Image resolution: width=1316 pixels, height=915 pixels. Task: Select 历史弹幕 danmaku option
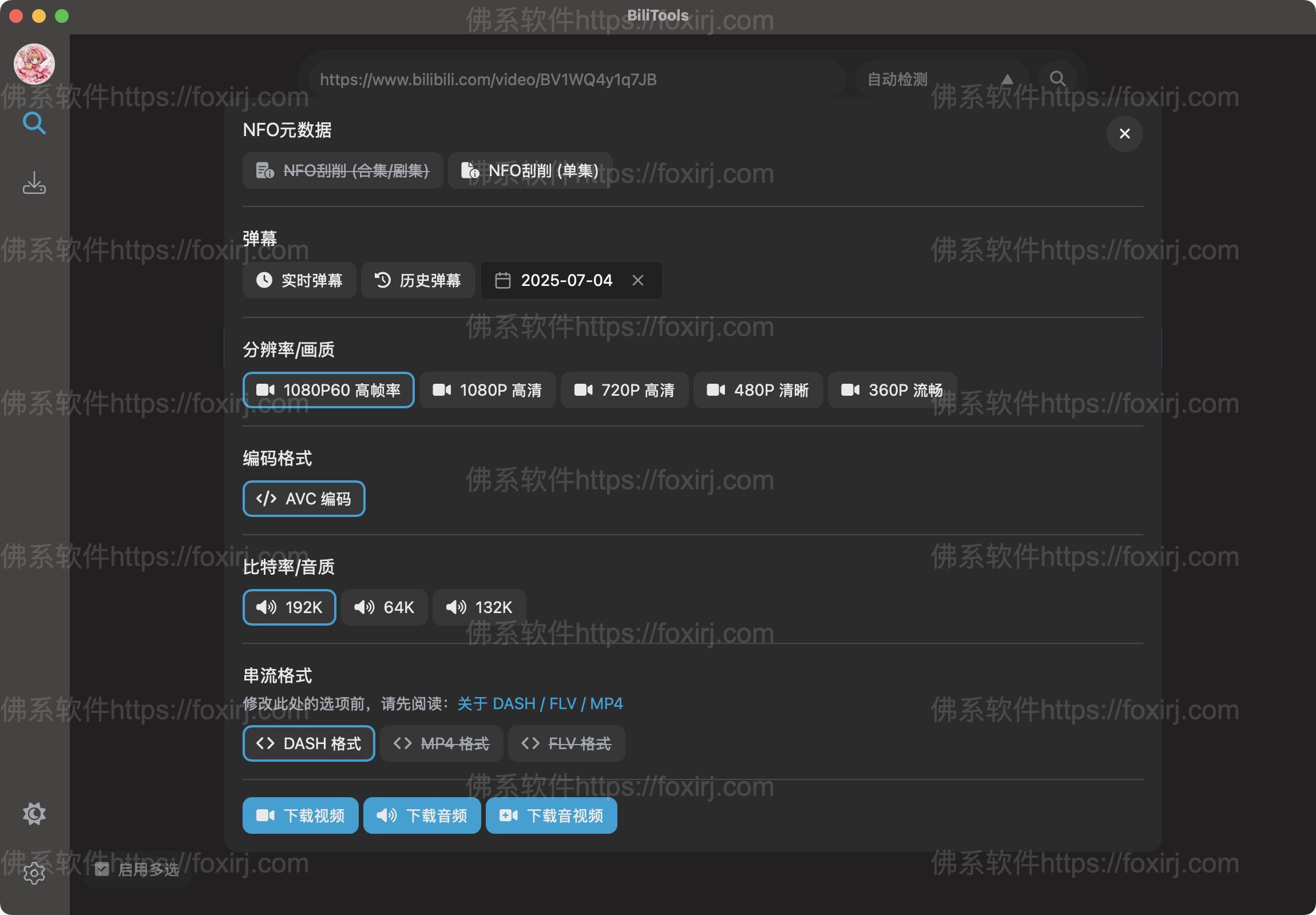[417, 280]
